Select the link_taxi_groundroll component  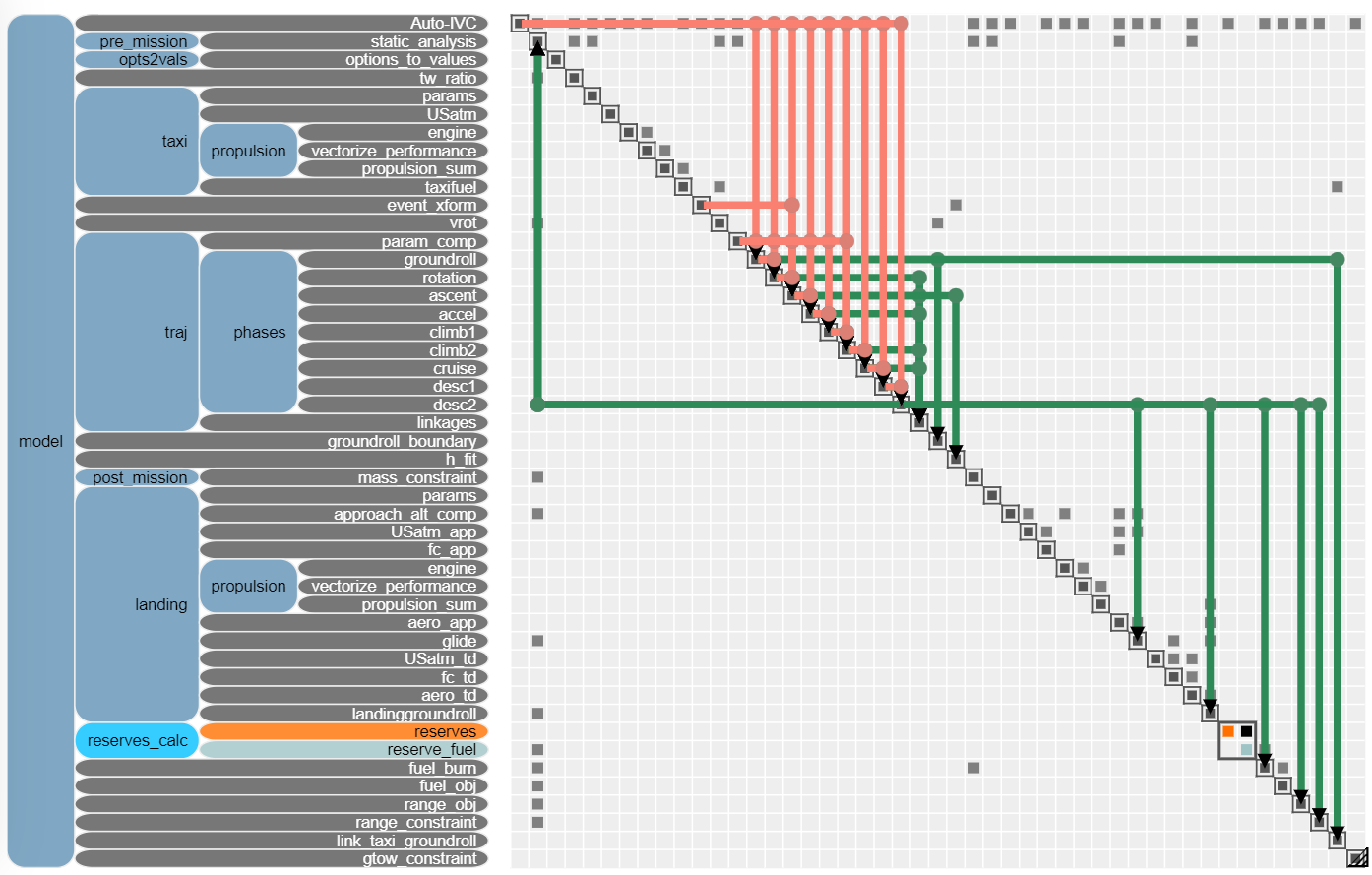(281, 841)
